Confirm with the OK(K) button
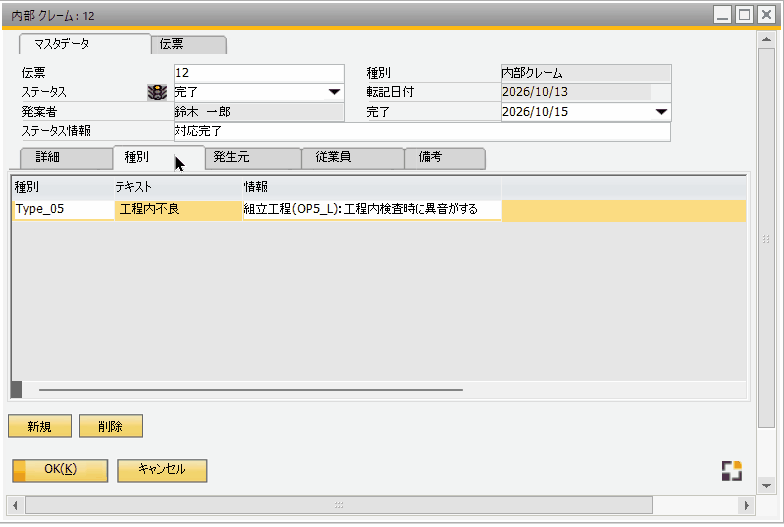The height and width of the screenshot is (527, 784). [x=60, y=470]
